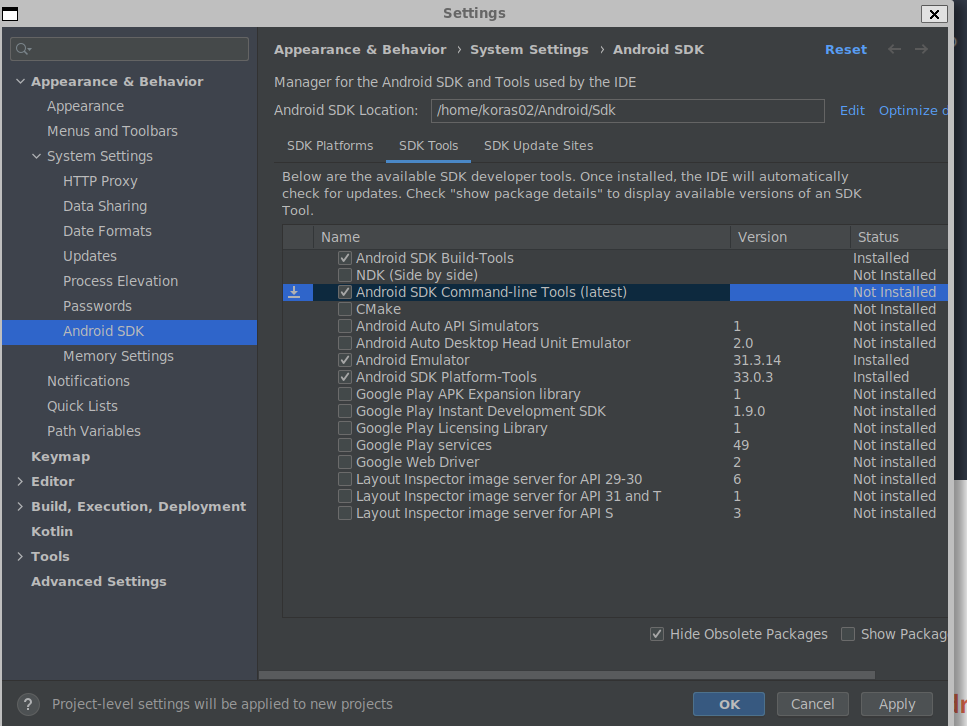Open Memory Settings page
The height and width of the screenshot is (726, 967).
pyautogui.click(x=118, y=356)
